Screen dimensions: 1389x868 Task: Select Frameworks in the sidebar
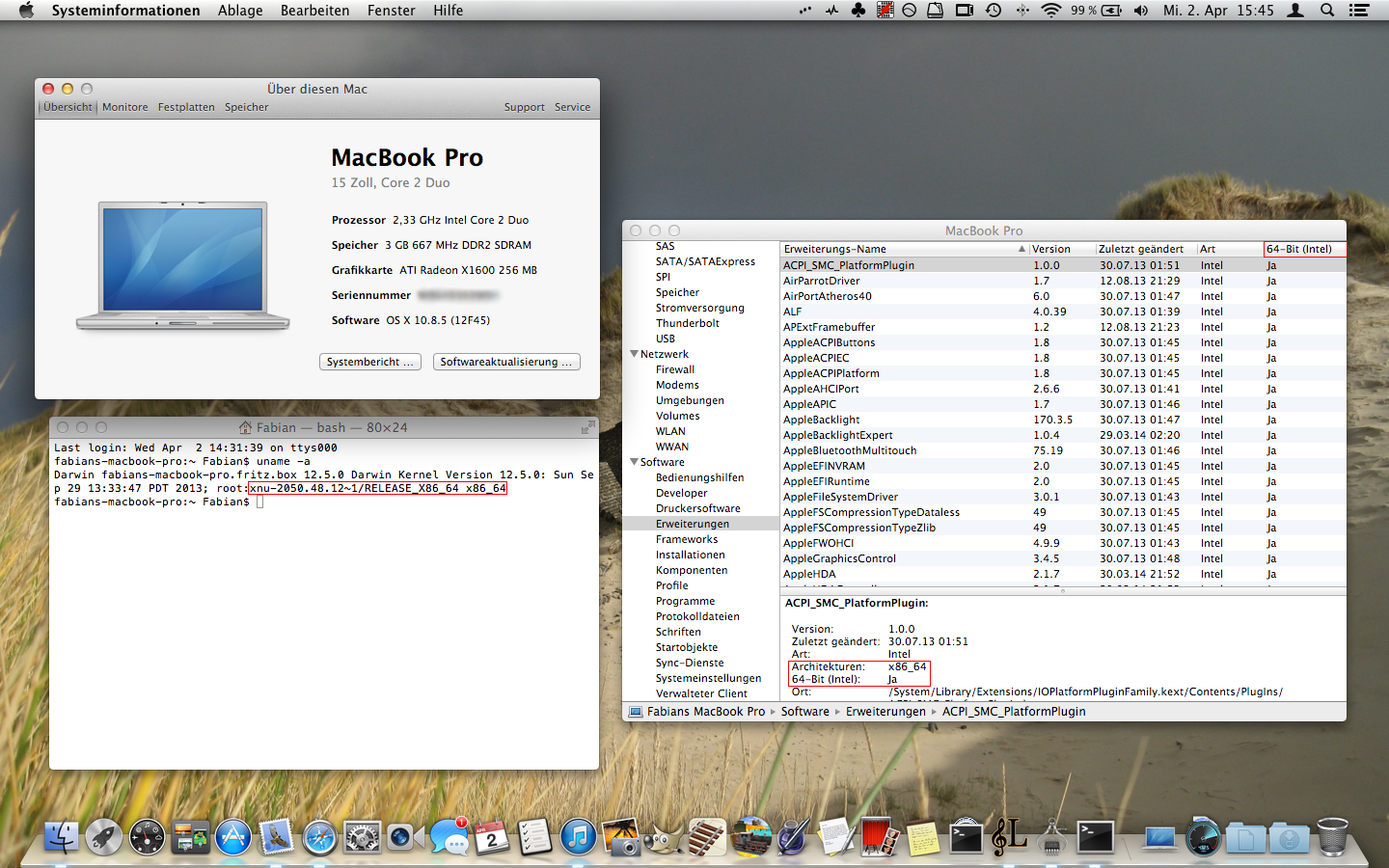687,539
